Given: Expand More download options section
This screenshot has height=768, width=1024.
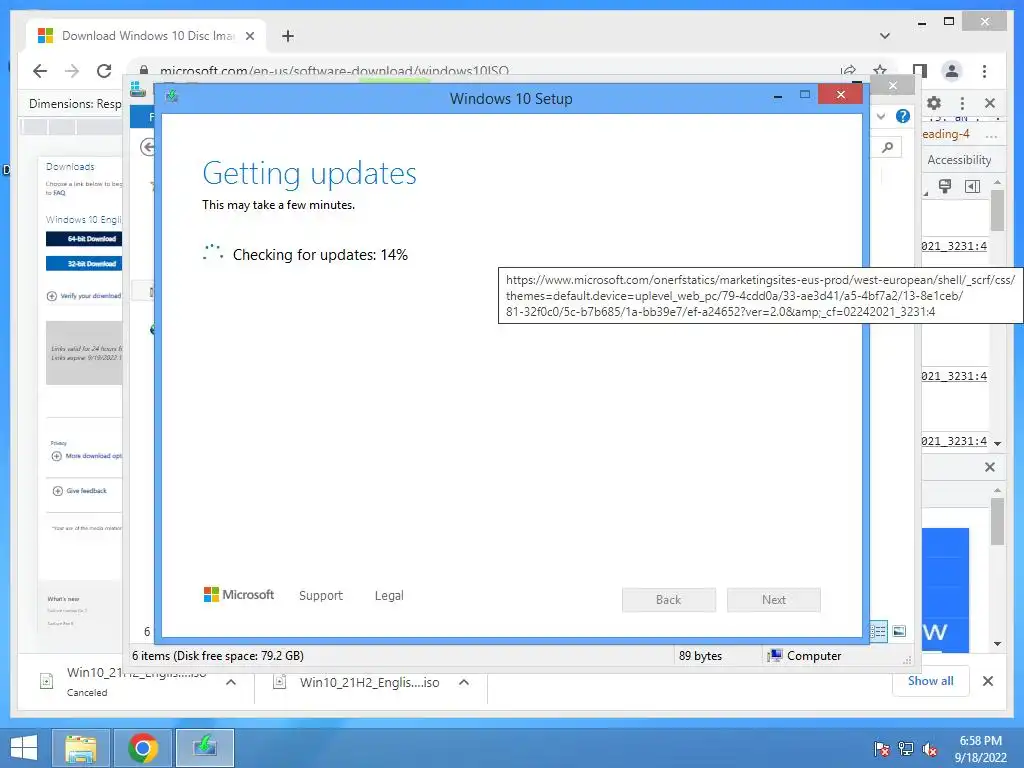Looking at the screenshot, I should [87, 456].
